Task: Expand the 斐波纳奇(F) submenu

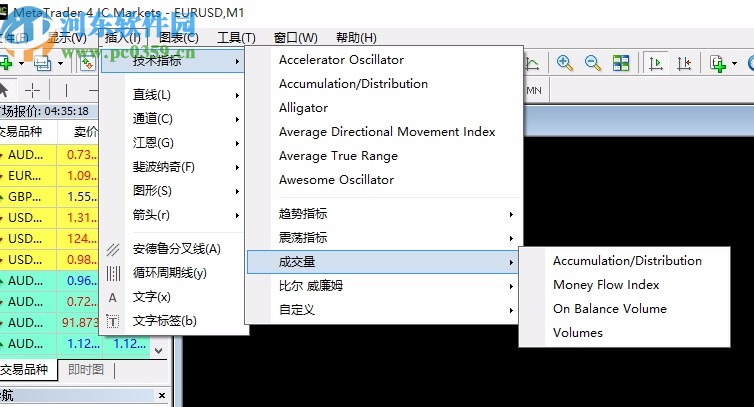Action: pyautogui.click(x=174, y=167)
